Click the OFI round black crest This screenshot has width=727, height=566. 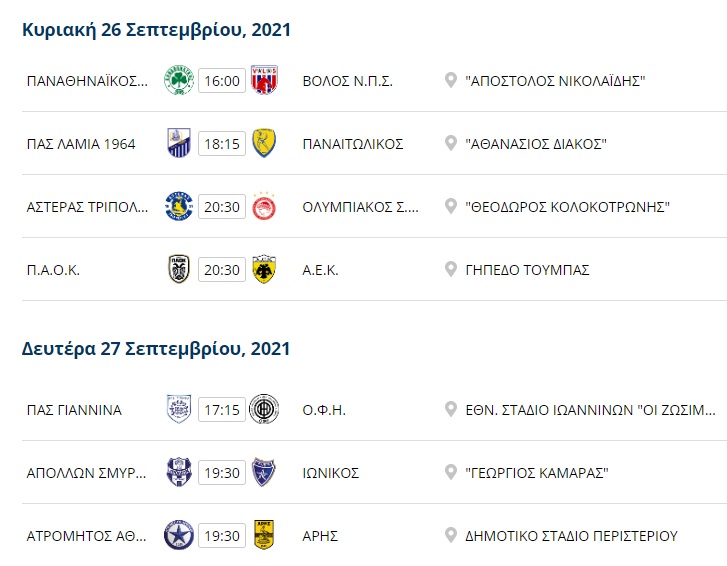pyautogui.click(x=264, y=409)
